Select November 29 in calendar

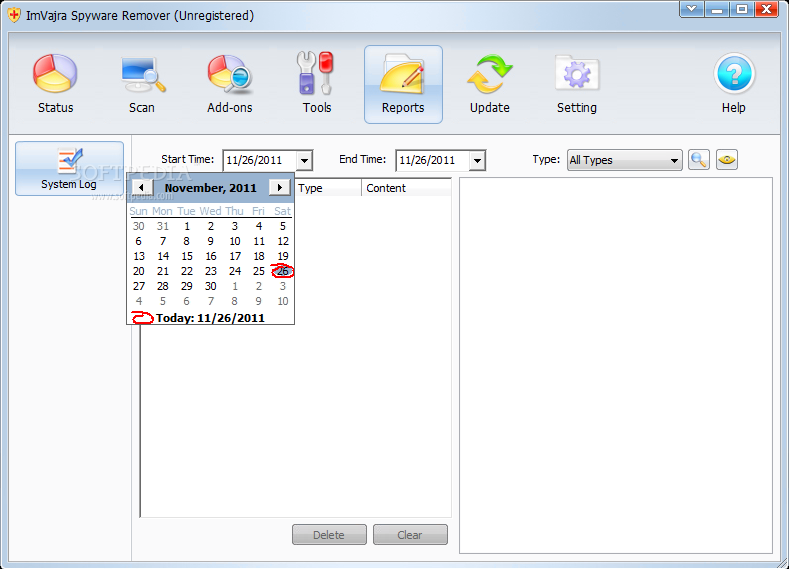pyautogui.click(x=187, y=286)
